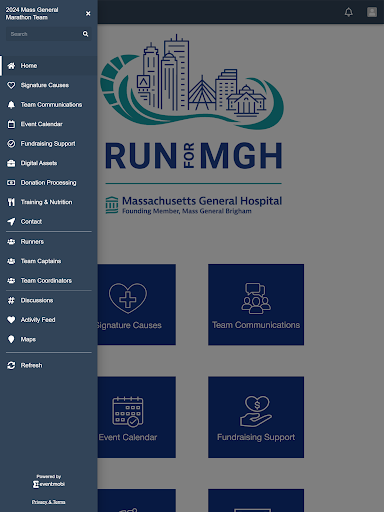Click the Home house icon
Screen dimensions: 384x512
pos(11,66)
